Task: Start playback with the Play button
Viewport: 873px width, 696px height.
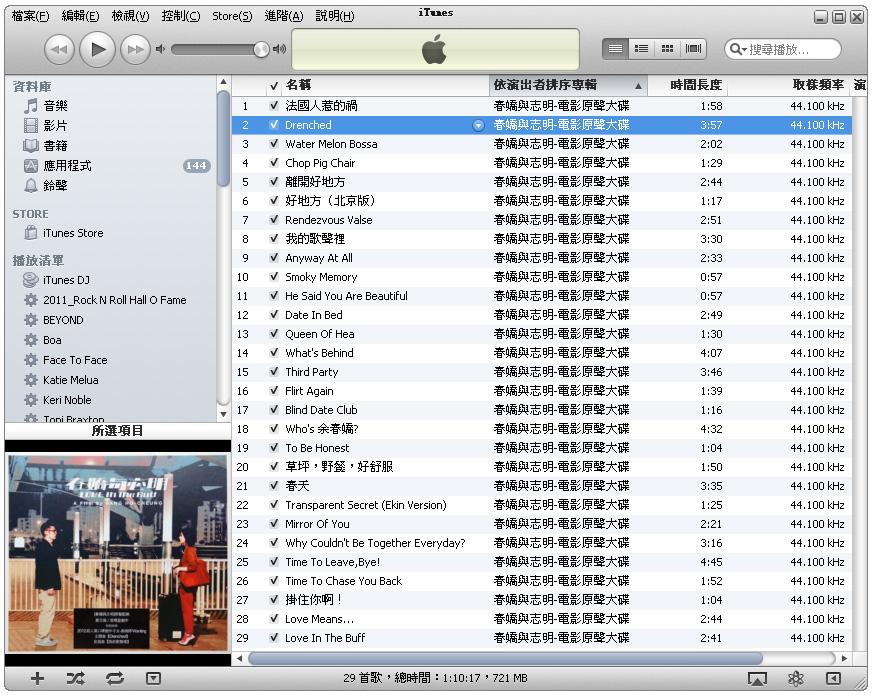Action: click(x=97, y=50)
